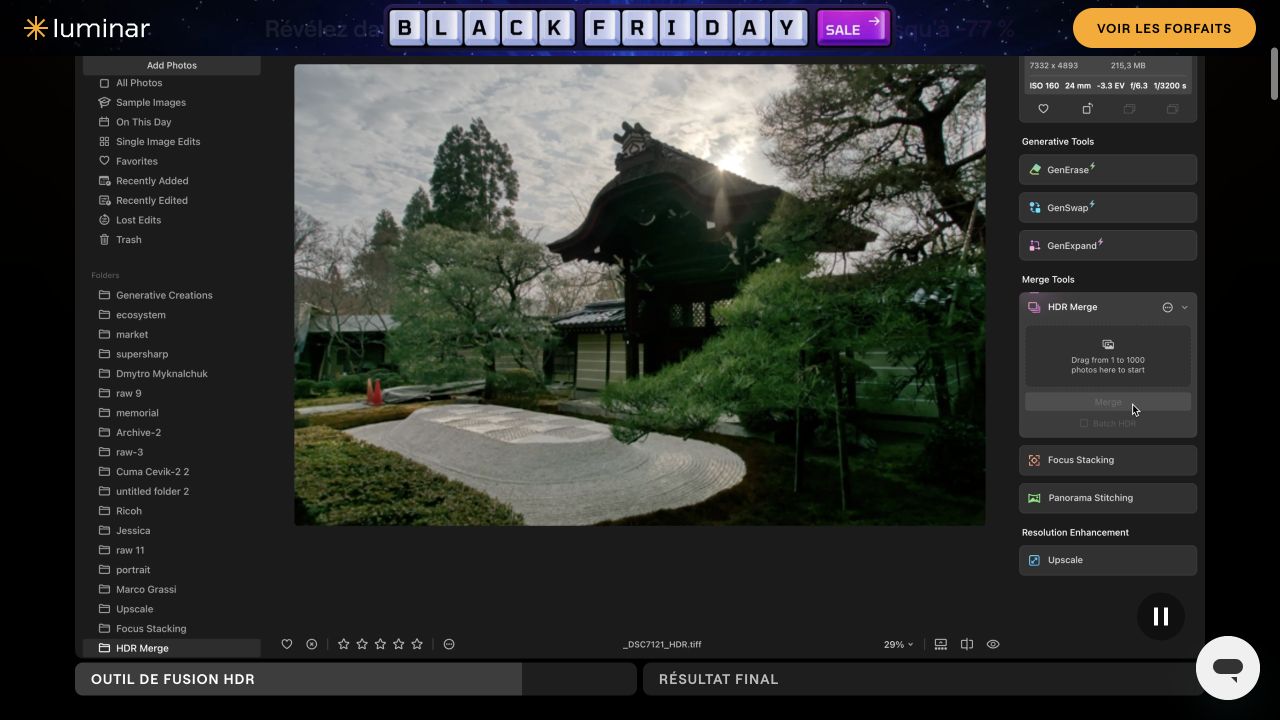The width and height of the screenshot is (1280, 720).
Task: Select the Sample Images icon
Action: pos(104,102)
